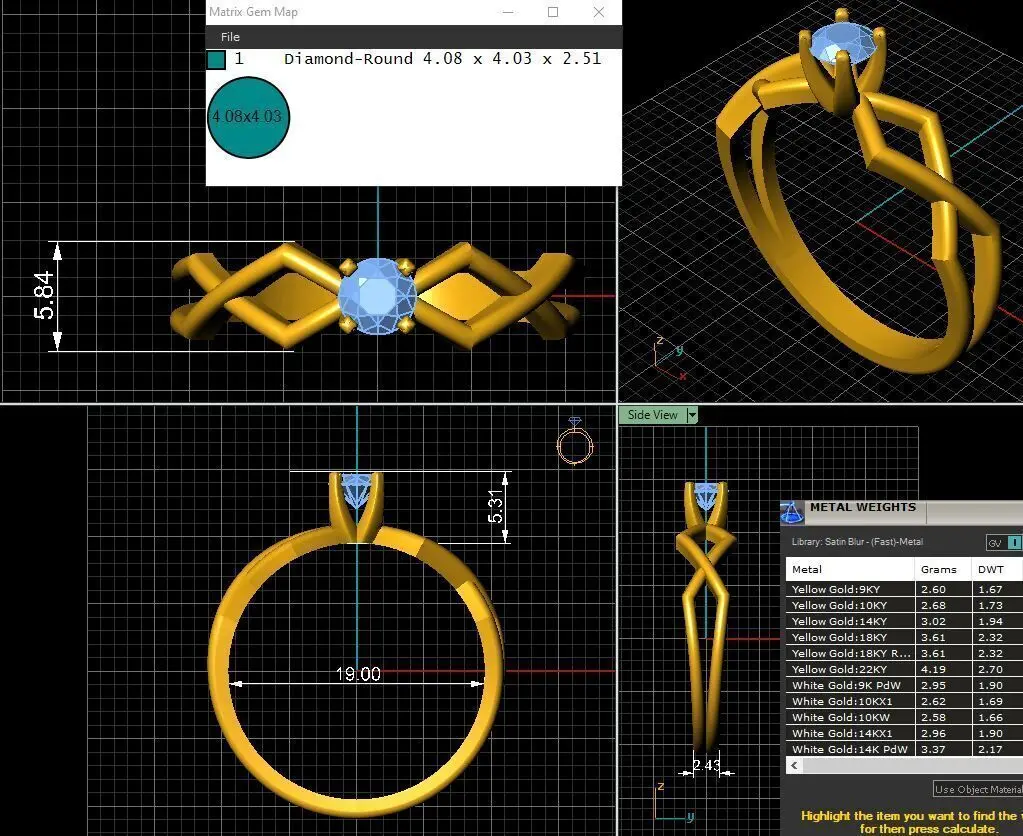Select the White Gold:14KX1 row

tap(904, 733)
